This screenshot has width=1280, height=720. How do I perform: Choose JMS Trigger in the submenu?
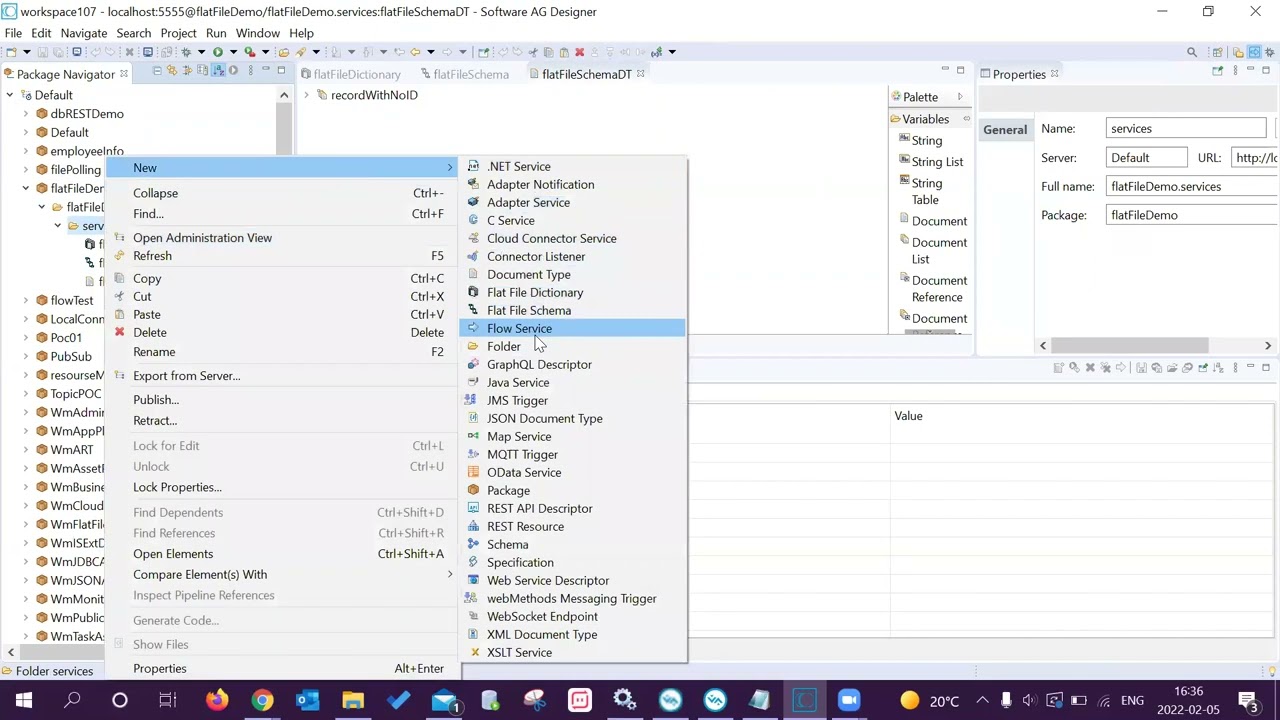click(x=573, y=400)
